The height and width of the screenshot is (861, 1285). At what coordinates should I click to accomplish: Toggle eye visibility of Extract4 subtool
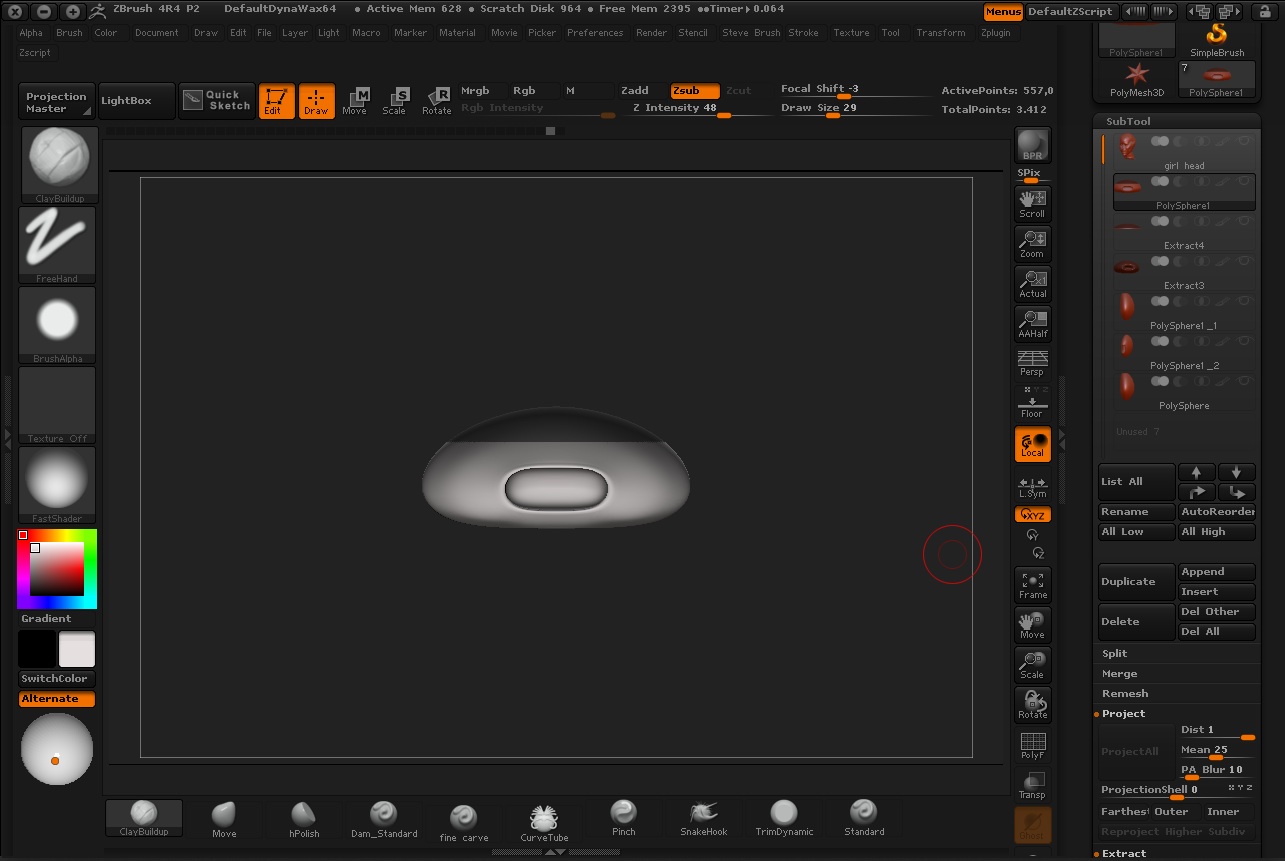coord(1245,221)
